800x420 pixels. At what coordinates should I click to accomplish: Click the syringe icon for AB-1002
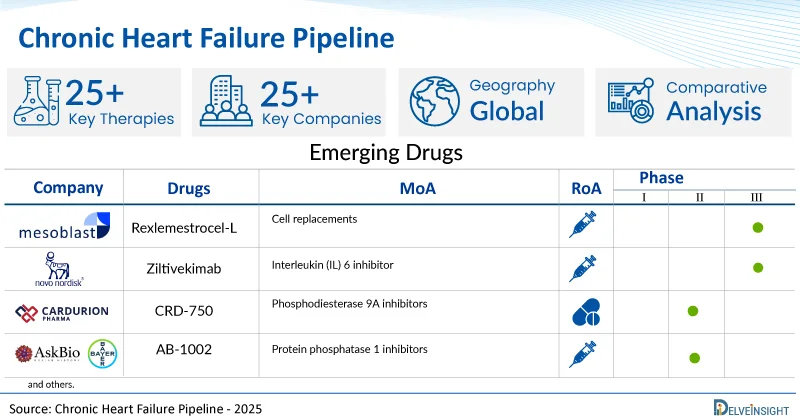coord(583,353)
